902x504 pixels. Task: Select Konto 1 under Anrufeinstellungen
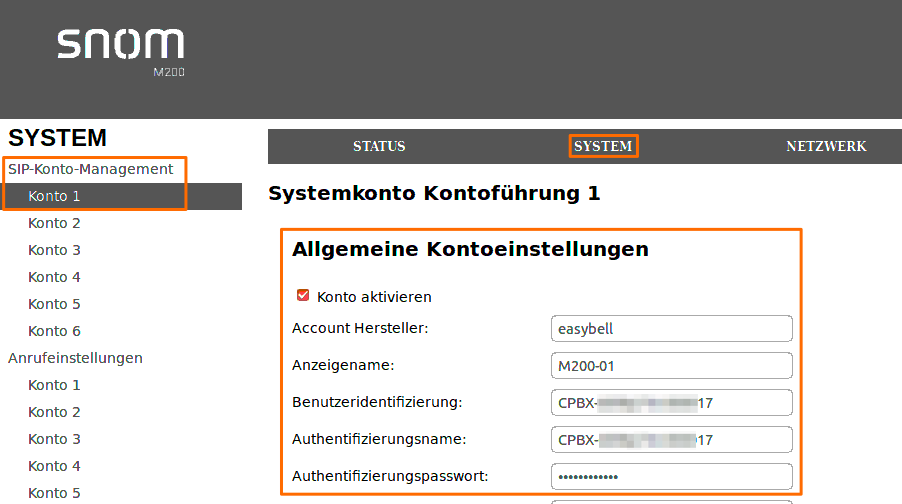(x=55, y=385)
